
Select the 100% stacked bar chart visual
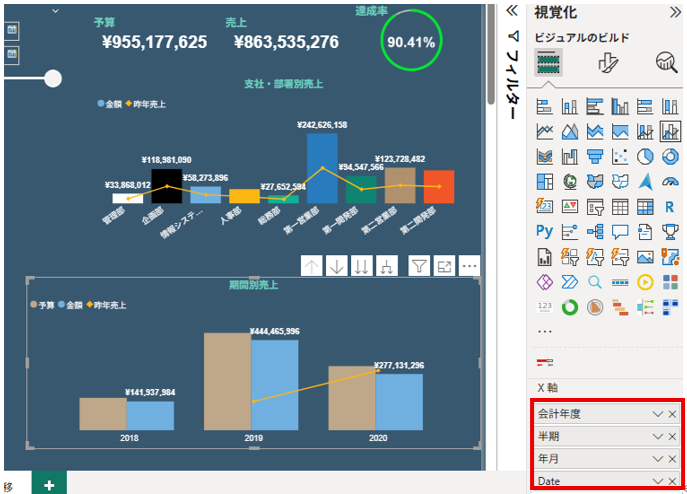click(645, 107)
